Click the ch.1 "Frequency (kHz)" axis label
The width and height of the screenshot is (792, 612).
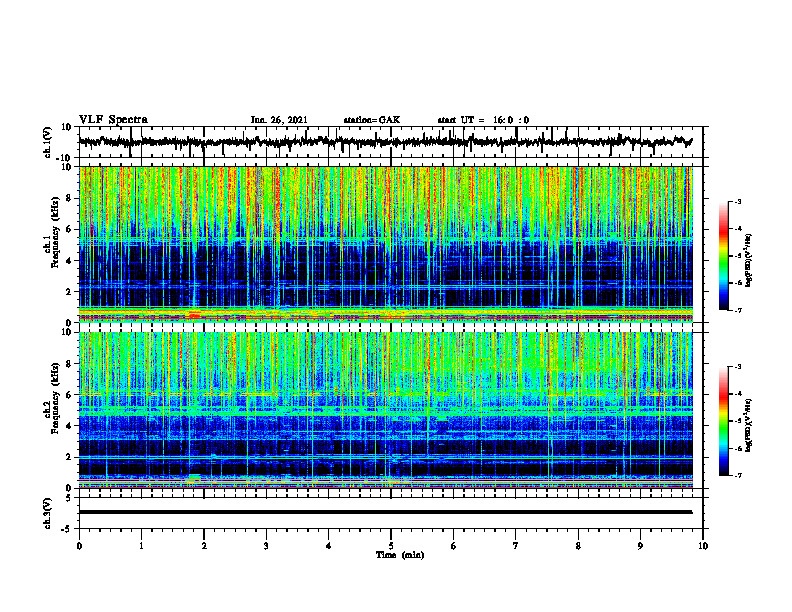[55, 233]
